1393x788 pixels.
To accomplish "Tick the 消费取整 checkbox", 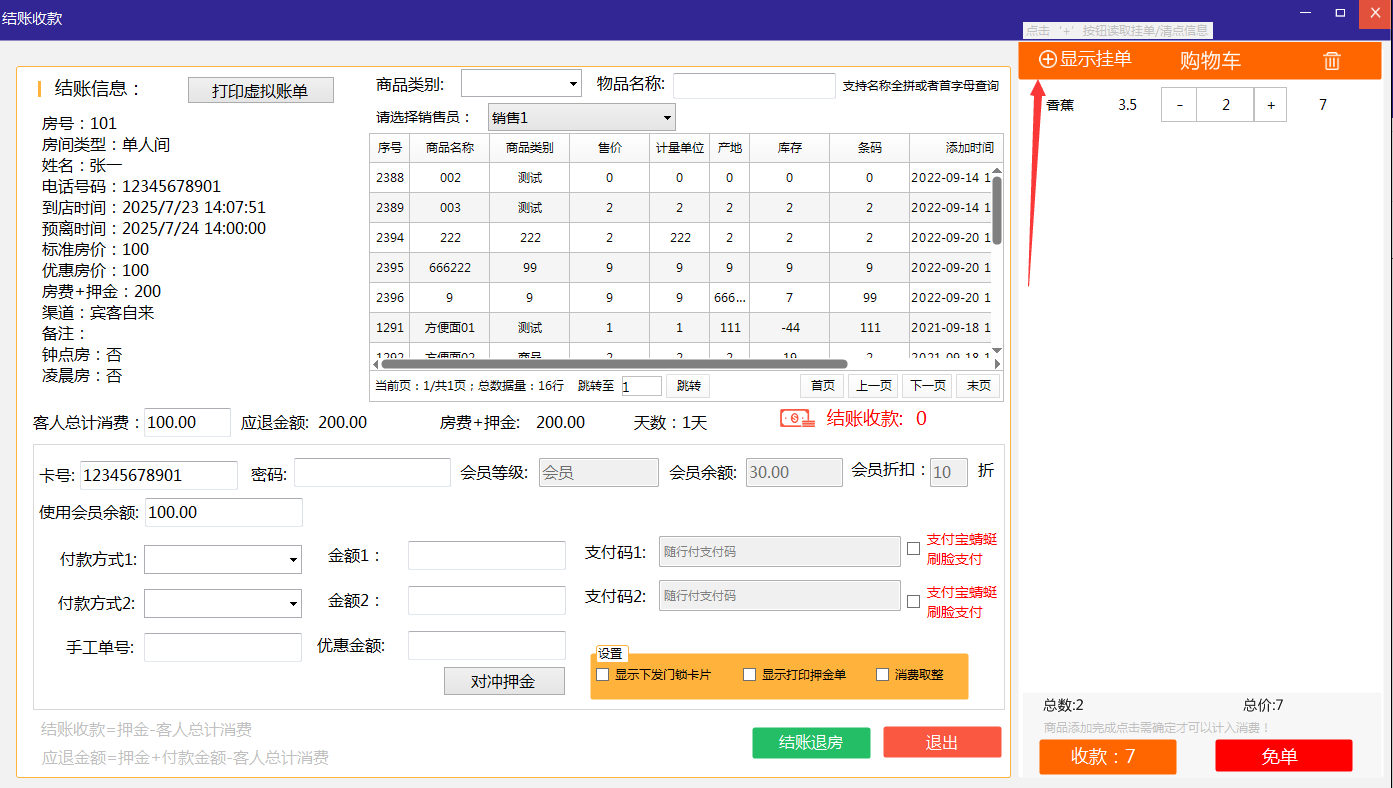I will (x=882, y=675).
